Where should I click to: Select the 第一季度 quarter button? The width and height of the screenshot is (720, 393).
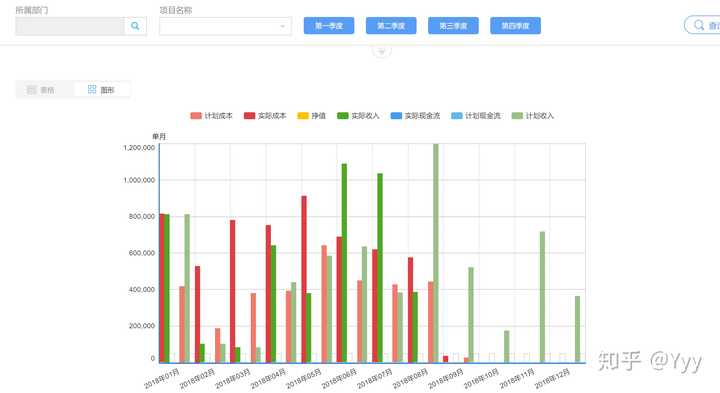329,26
